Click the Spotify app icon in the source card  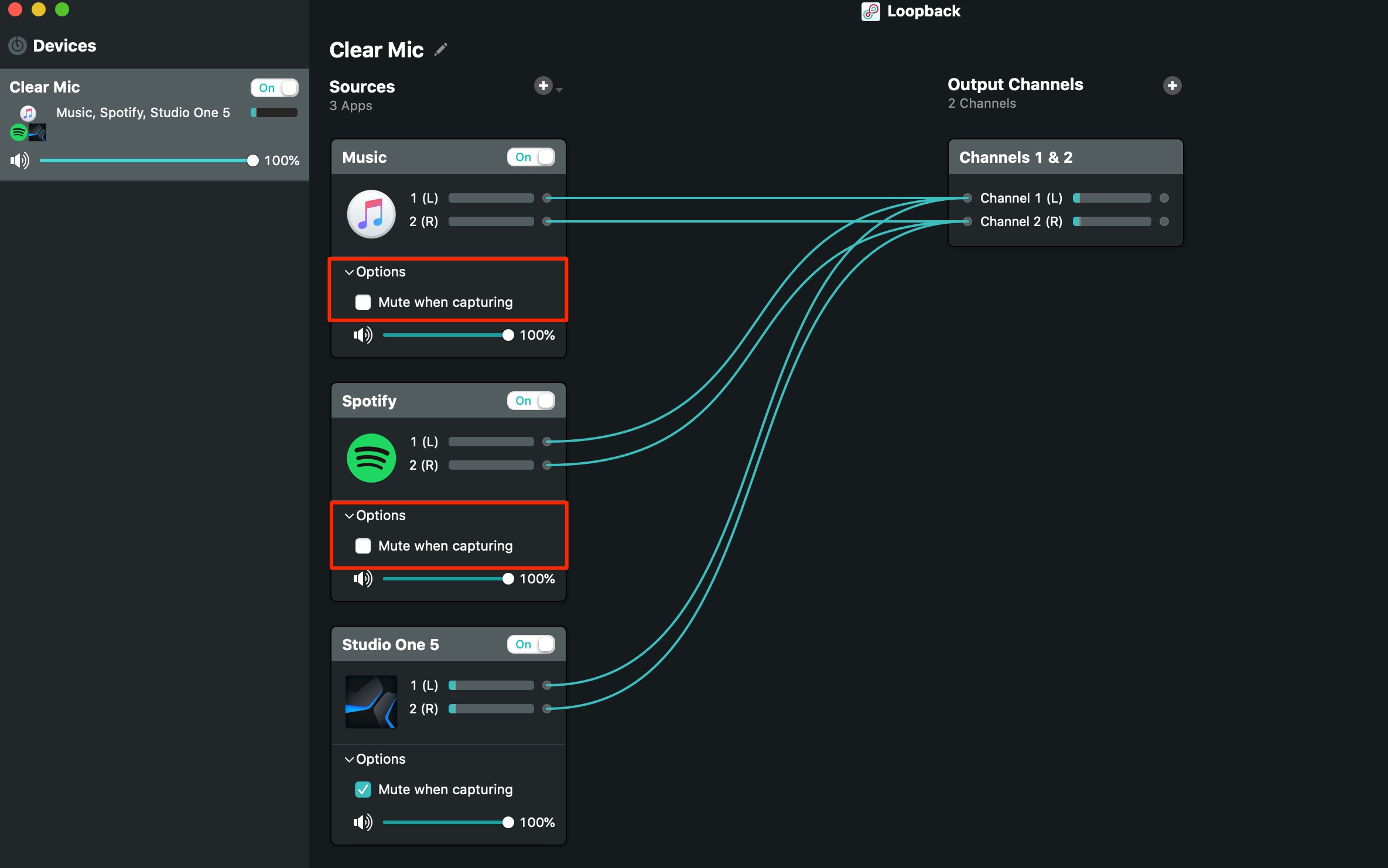click(x=371, y=457)
